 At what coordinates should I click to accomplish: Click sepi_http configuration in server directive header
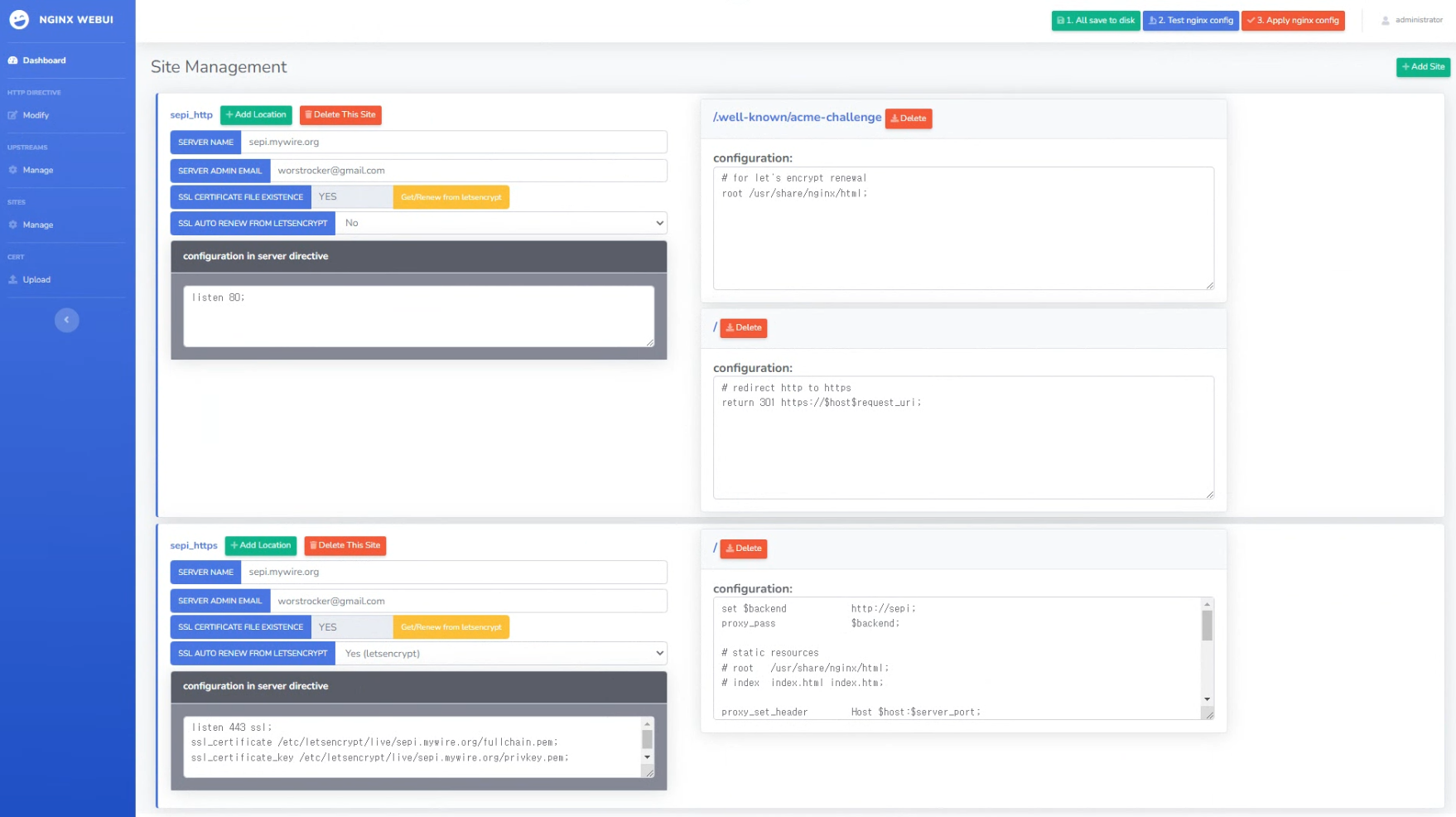[419, 257]
